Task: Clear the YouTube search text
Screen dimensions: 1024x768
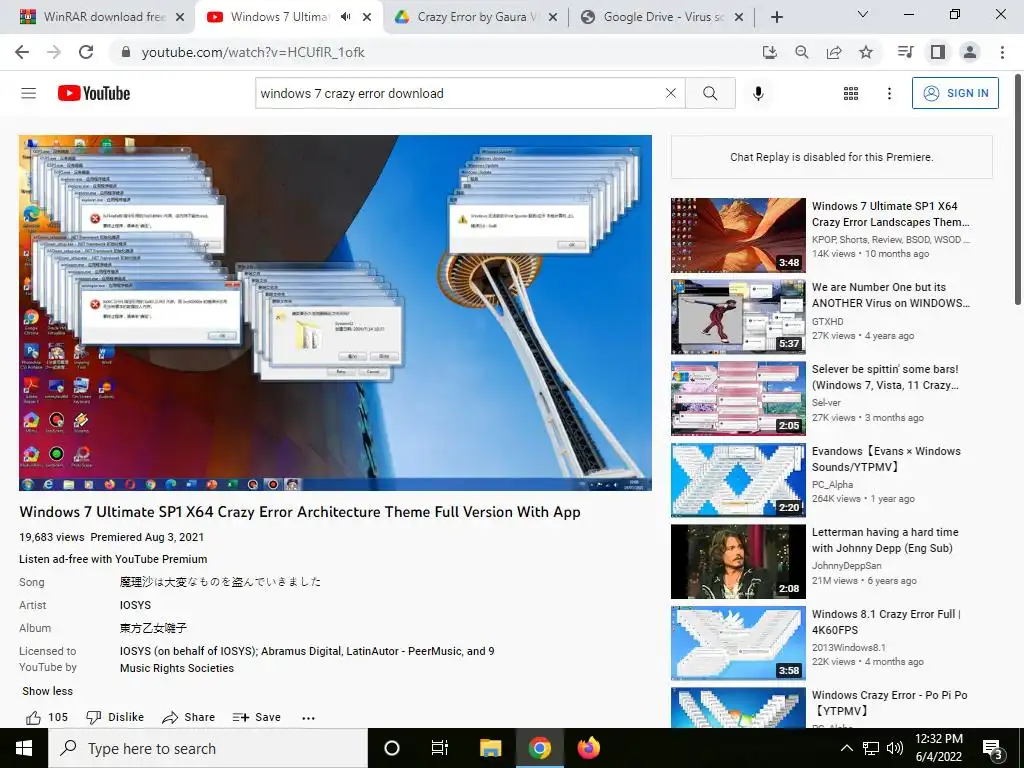Action: tap(671, 93)
